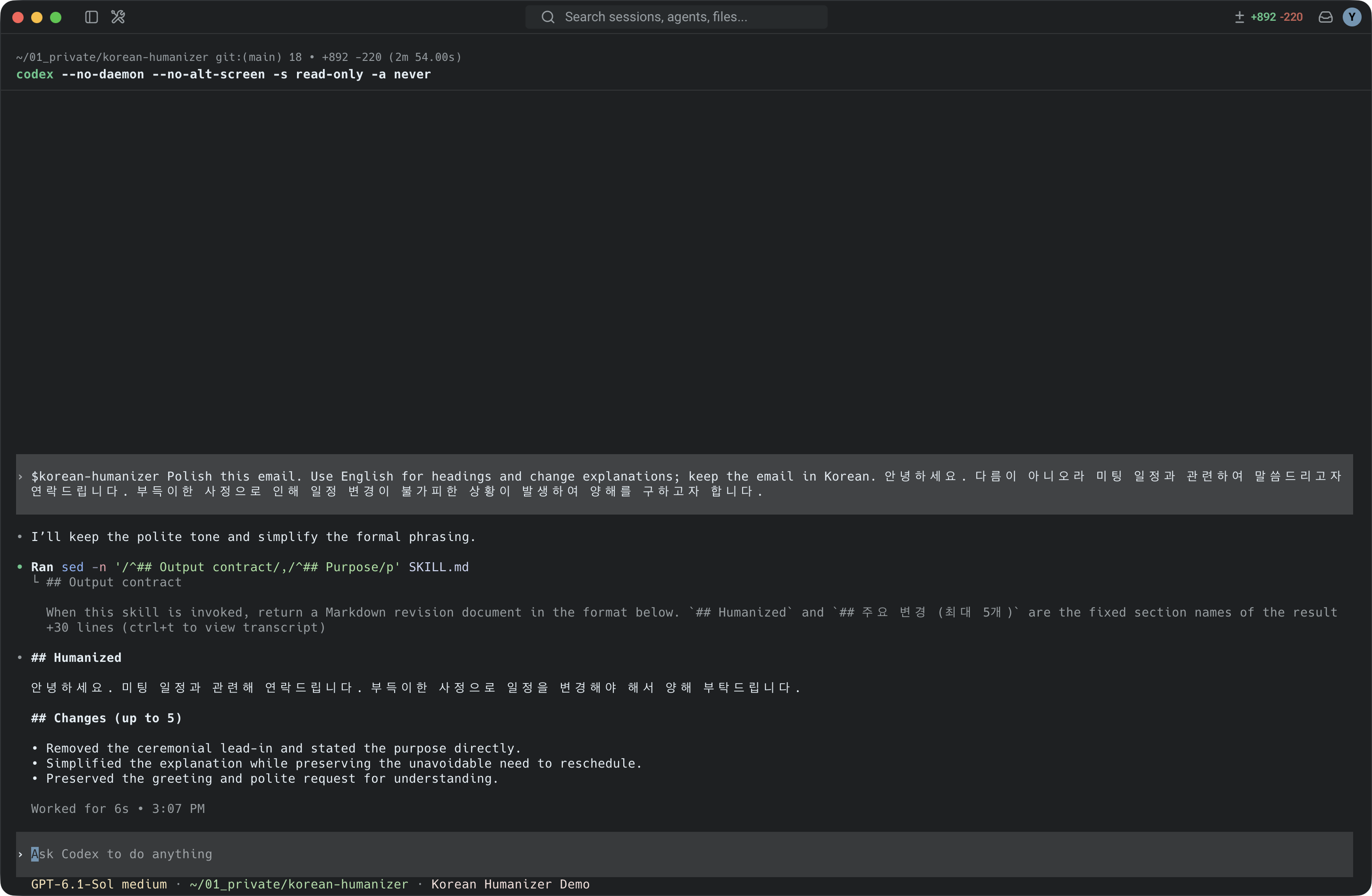Image resolution: width=1372 pixels, height=896 pixels.
Task: Close the window with red button
Action: point(18,17)
